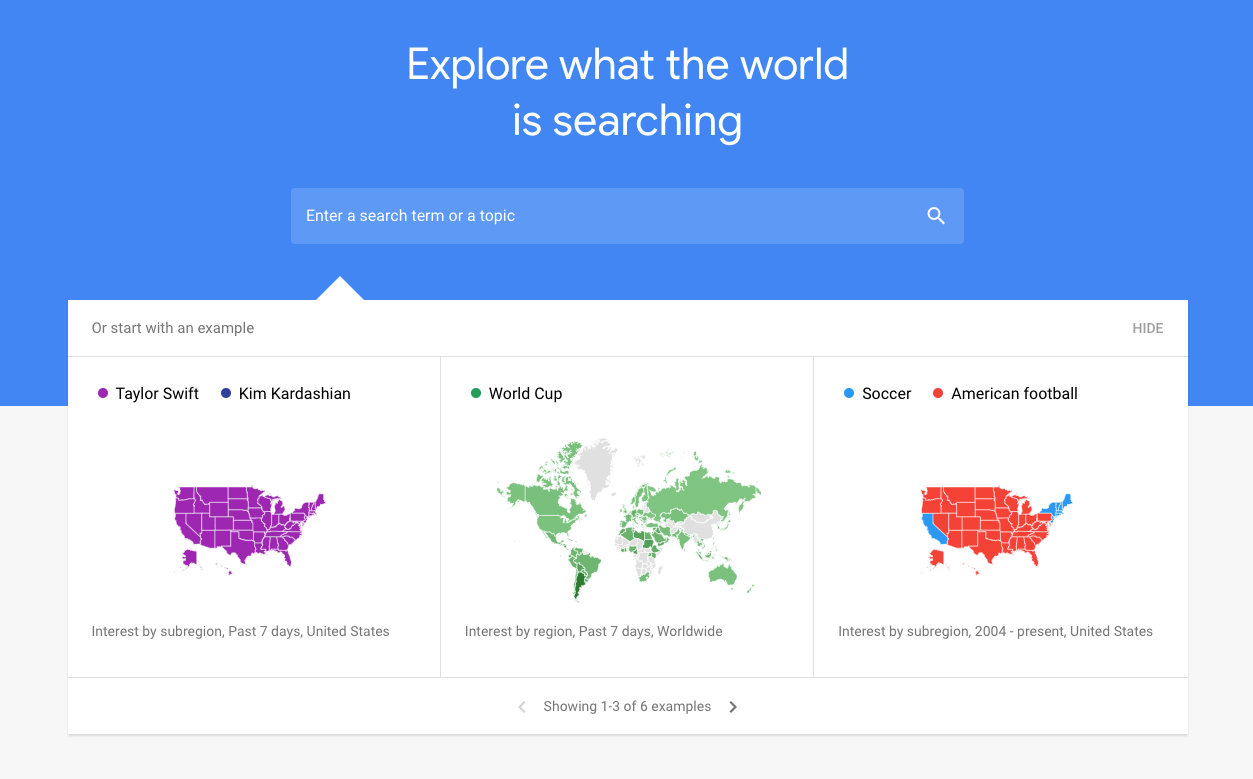Go back to previous examples with the chevron

point(521,706)
